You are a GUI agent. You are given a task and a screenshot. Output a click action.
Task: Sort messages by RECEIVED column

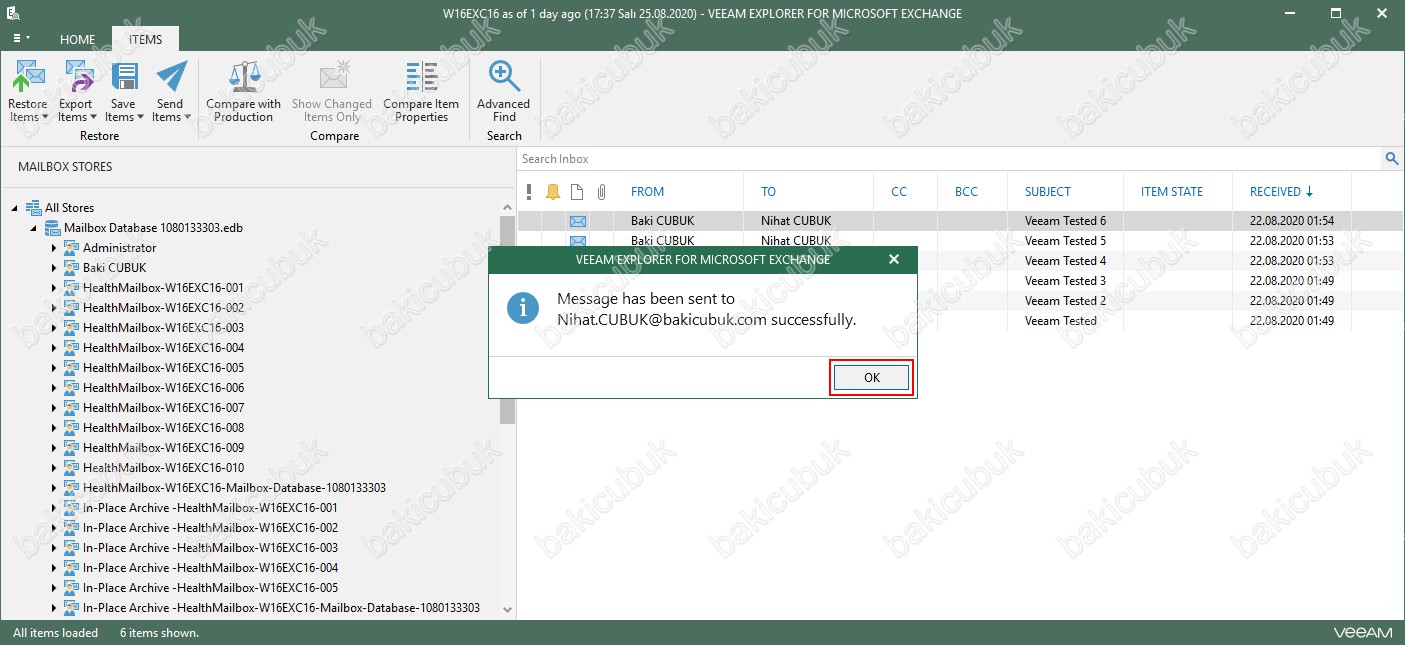(1282, 192)
